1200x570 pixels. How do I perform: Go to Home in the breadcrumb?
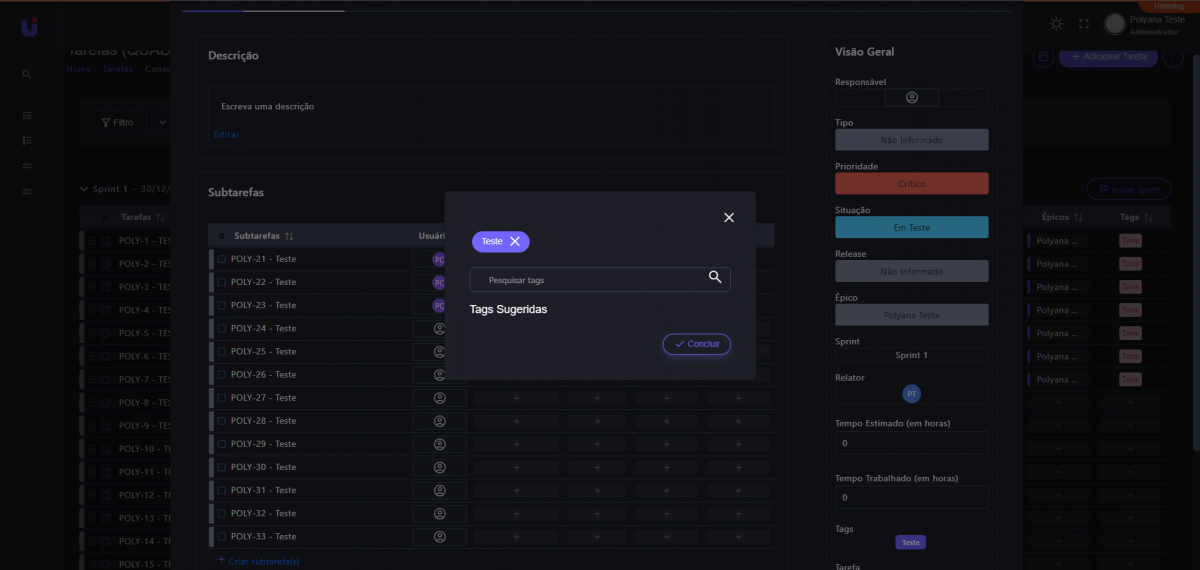pyautogui.click(x=79, y=69)
